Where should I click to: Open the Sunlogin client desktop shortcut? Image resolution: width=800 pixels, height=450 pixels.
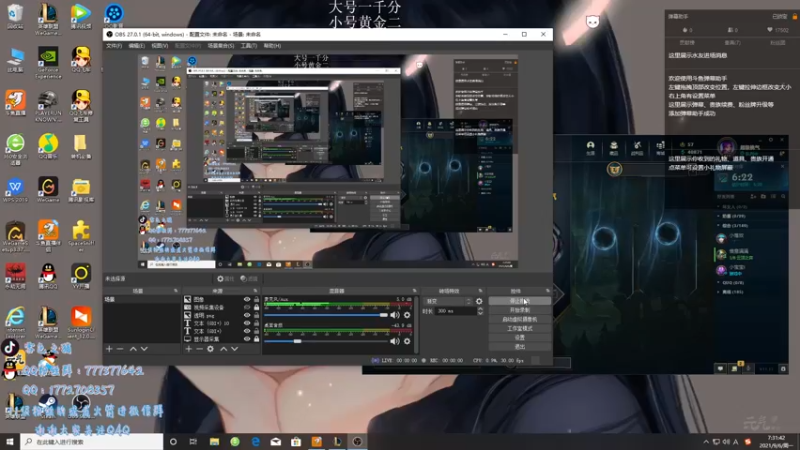(81, 322)
